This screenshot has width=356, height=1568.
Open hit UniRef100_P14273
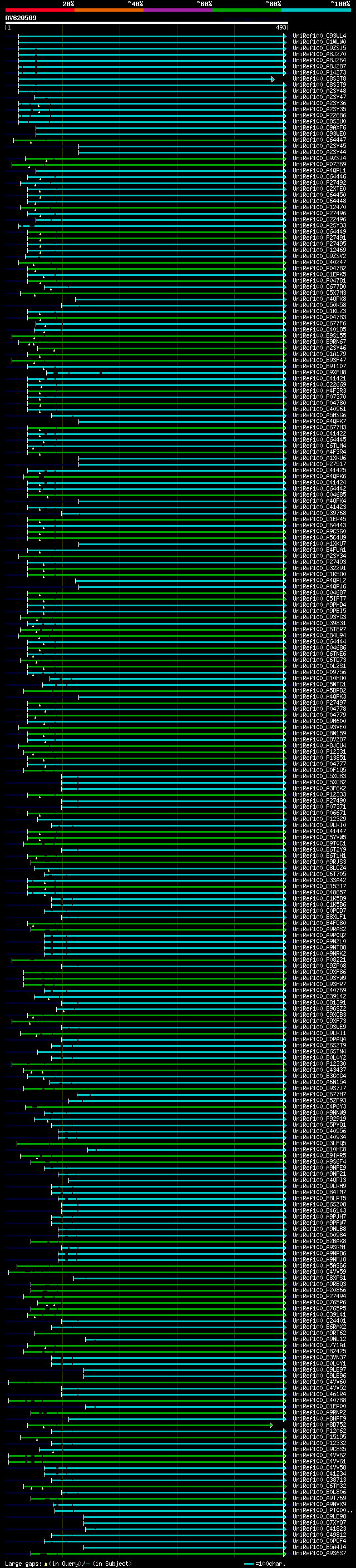pos(319,73)
